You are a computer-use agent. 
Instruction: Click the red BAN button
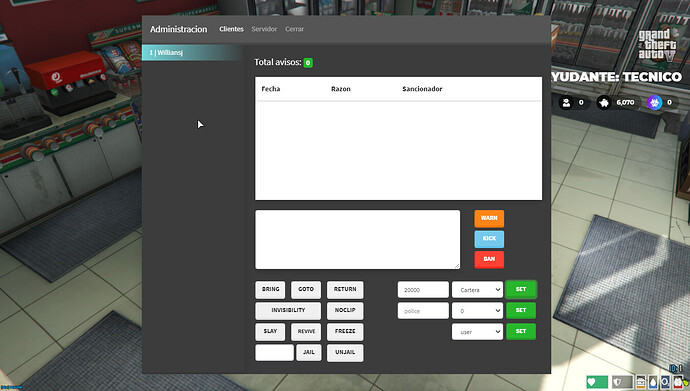(x=489, y=259)
